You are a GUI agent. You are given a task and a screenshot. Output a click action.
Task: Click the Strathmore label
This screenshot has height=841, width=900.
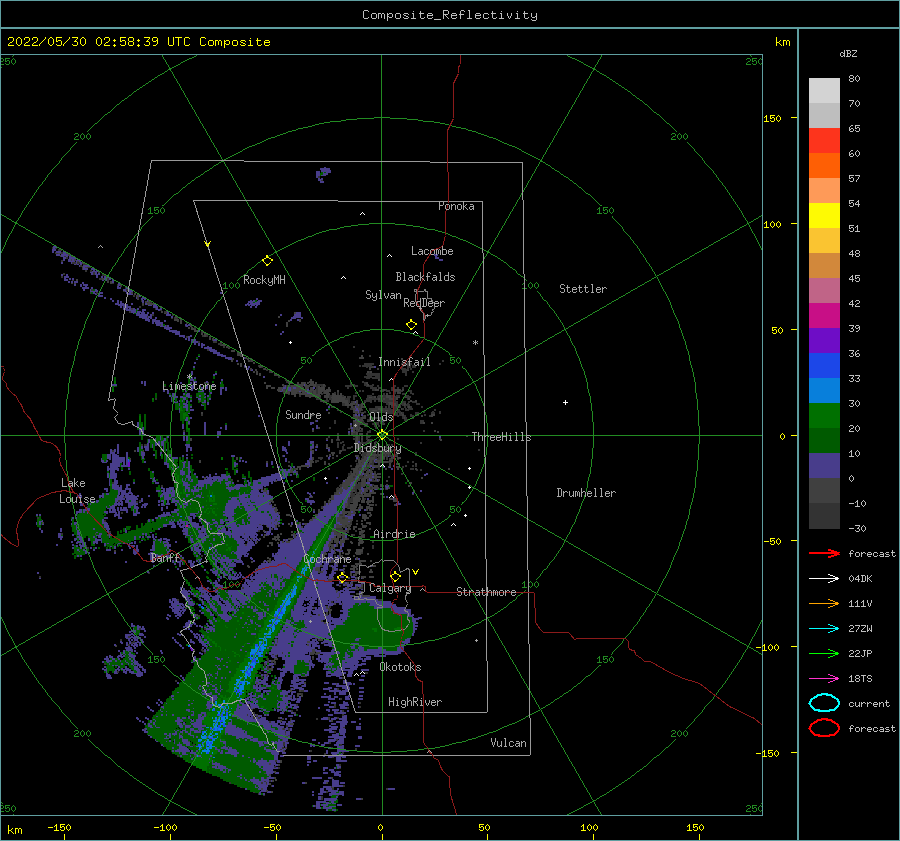tap(486, 592)
